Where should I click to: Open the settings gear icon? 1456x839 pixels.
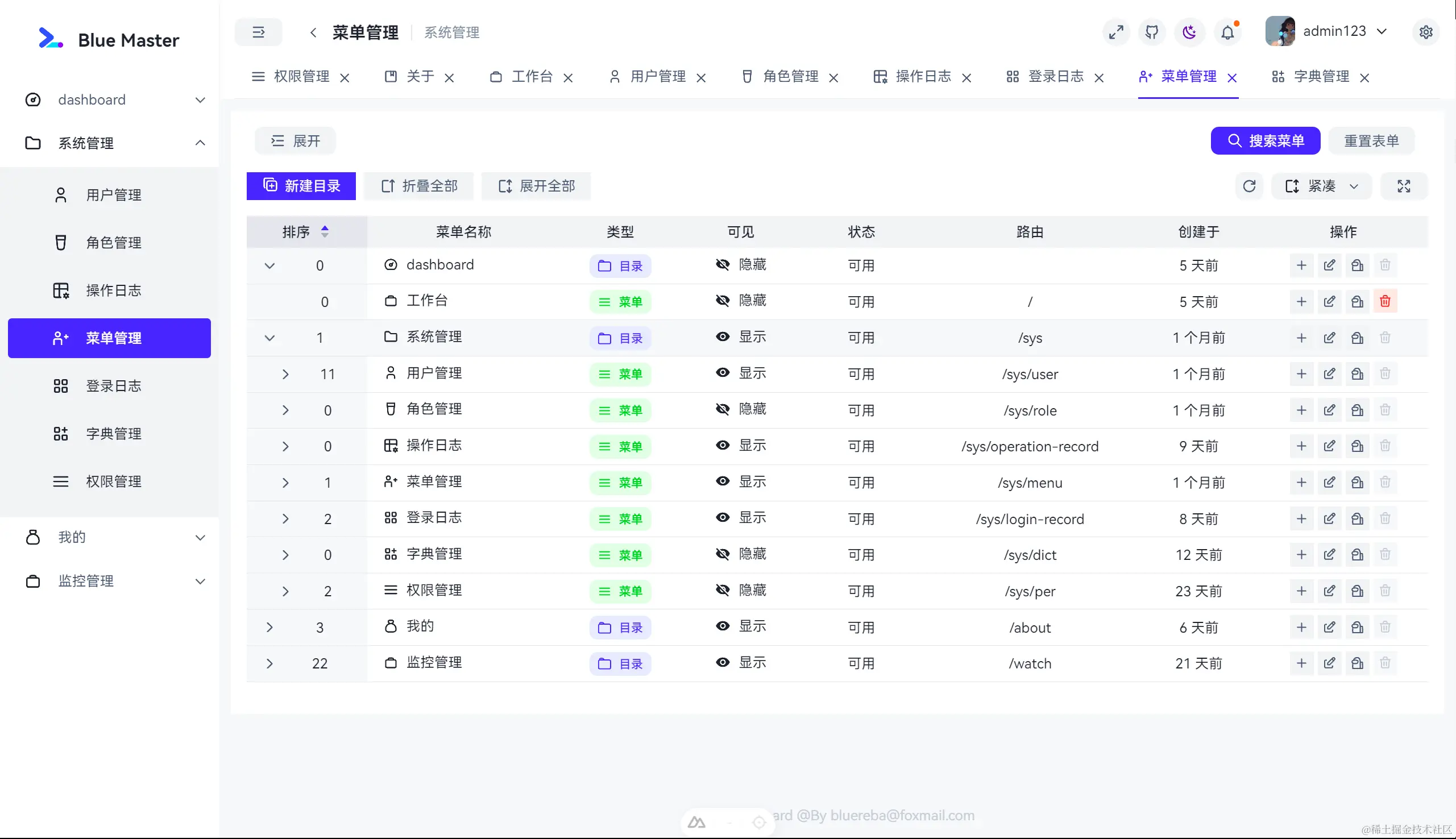pyautogui.click(x=1426, y=32)
